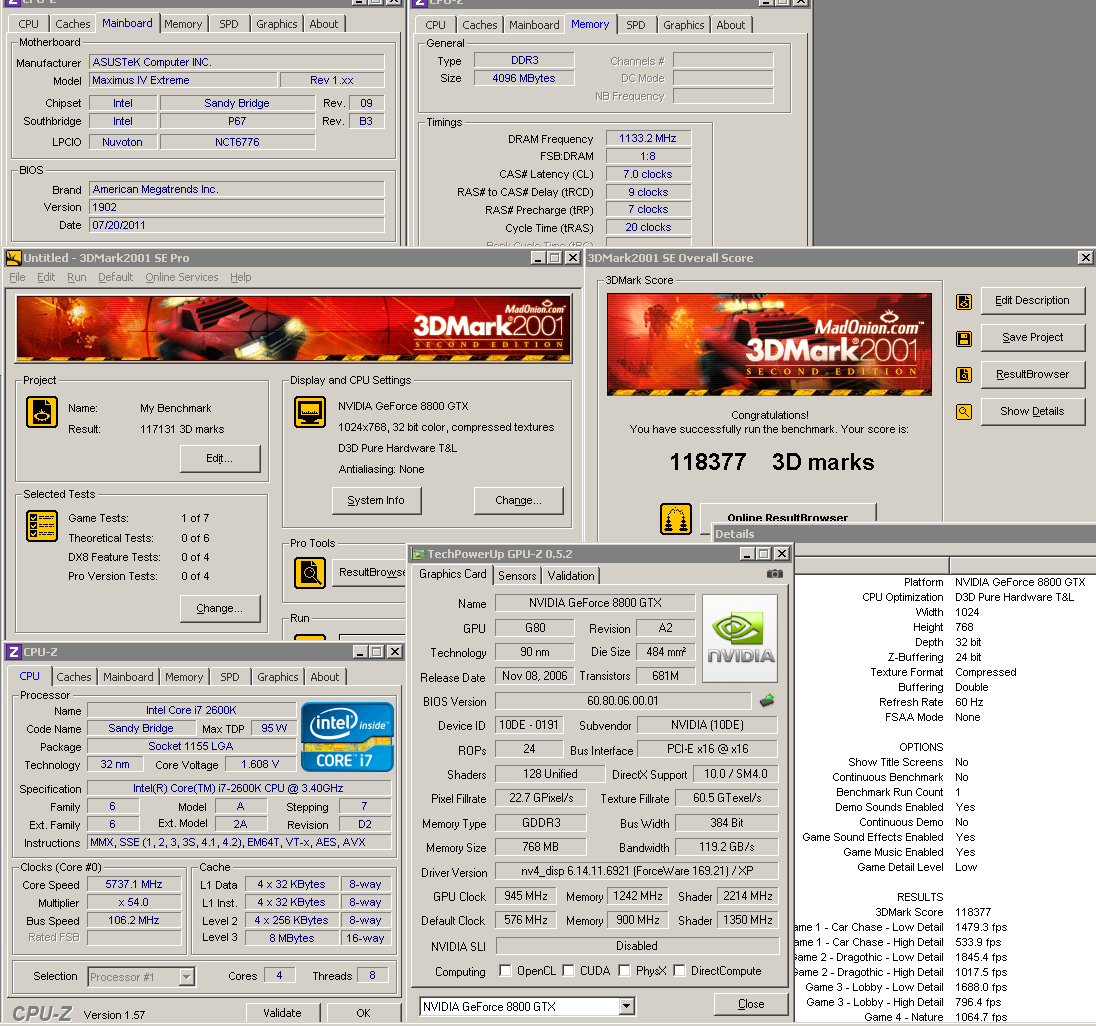The width and height of the screenshot is (1096, 1026).
Task: Click the bottom CPU-Z title bar Z icon
Action: pos(13,652)
